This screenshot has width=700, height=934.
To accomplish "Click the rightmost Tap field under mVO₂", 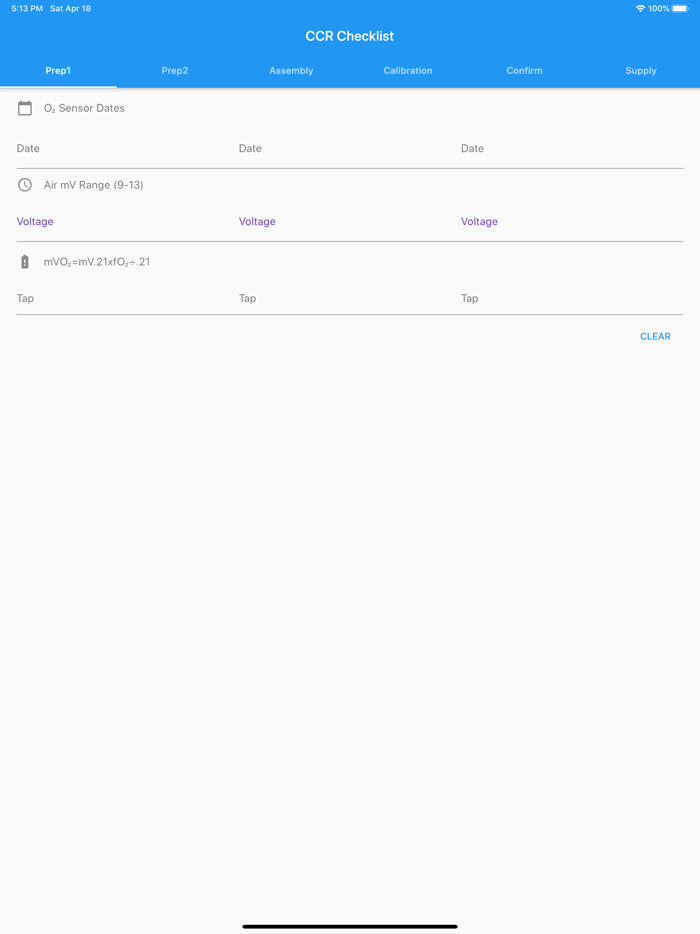I will (x=571, y=299).
